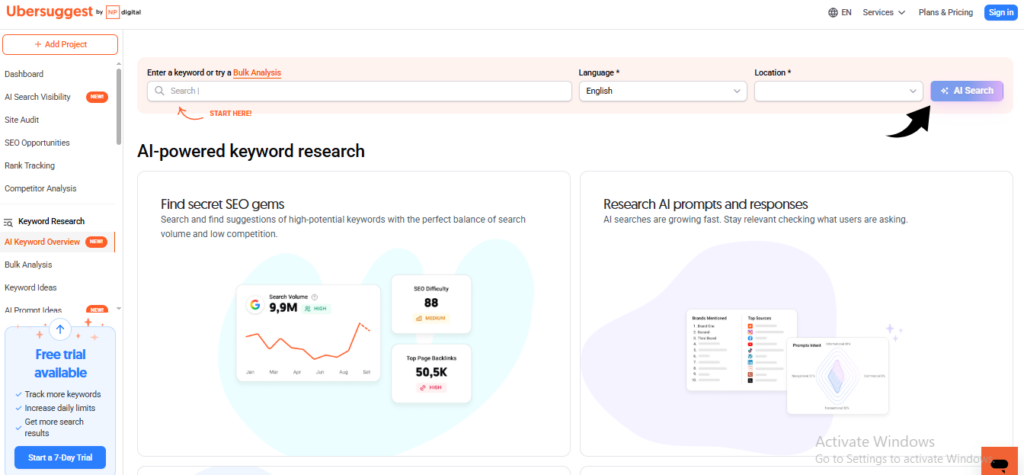Click Start a 7-Day Trial button
This screenshot has width=1024, height=475.
point(60,458)
